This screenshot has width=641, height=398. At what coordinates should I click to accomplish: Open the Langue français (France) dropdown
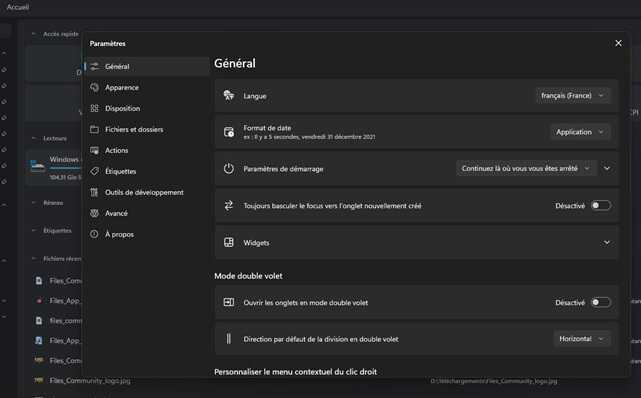pos(573,96)
